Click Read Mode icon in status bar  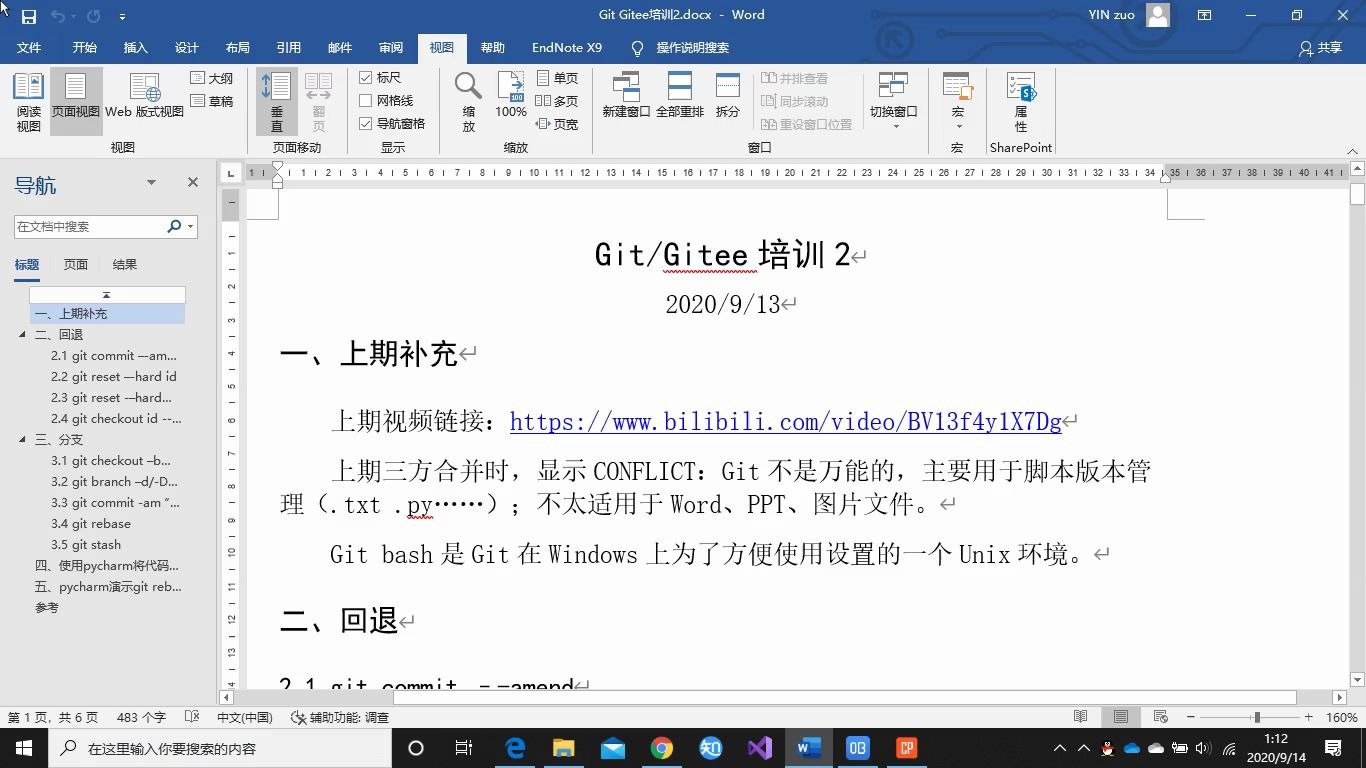click(x=1081, y=717)
